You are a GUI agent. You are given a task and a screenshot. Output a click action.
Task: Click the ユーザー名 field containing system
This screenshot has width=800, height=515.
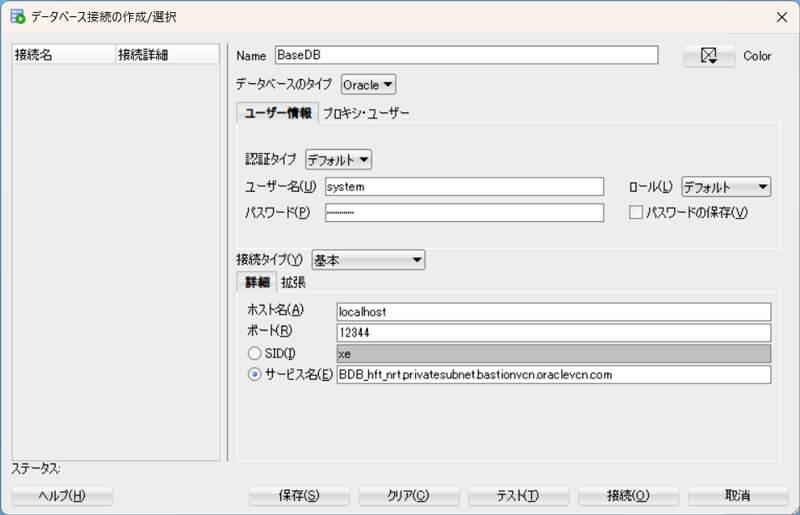[464, 187]
